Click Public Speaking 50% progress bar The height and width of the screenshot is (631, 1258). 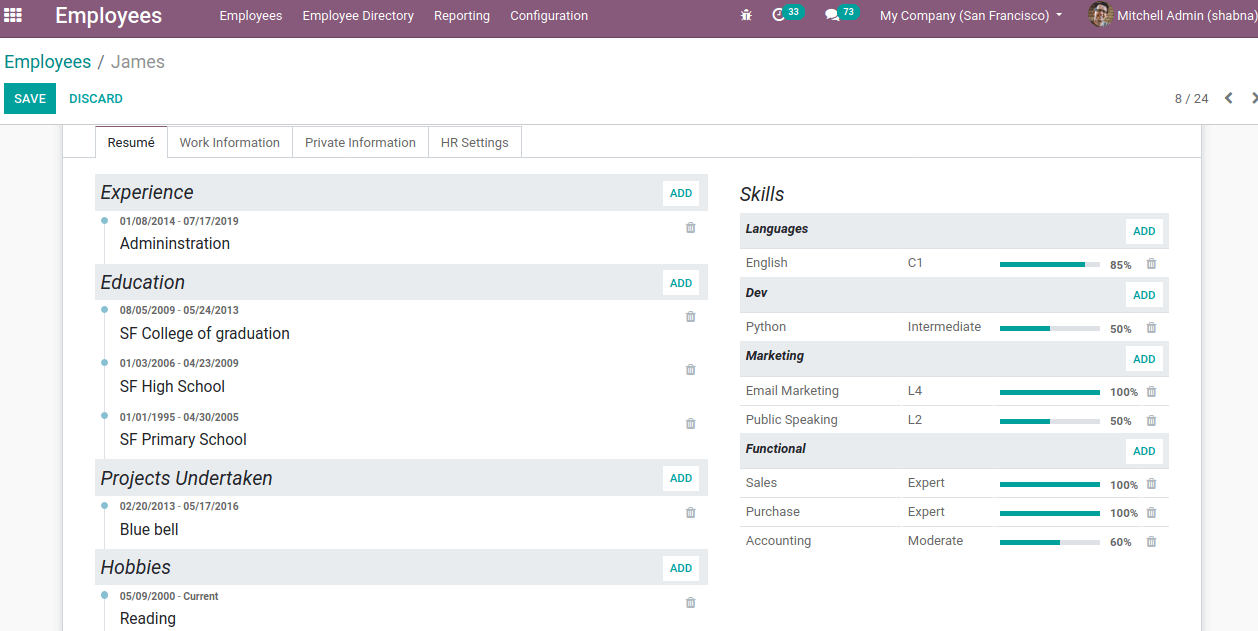[x=1050, y=421]
